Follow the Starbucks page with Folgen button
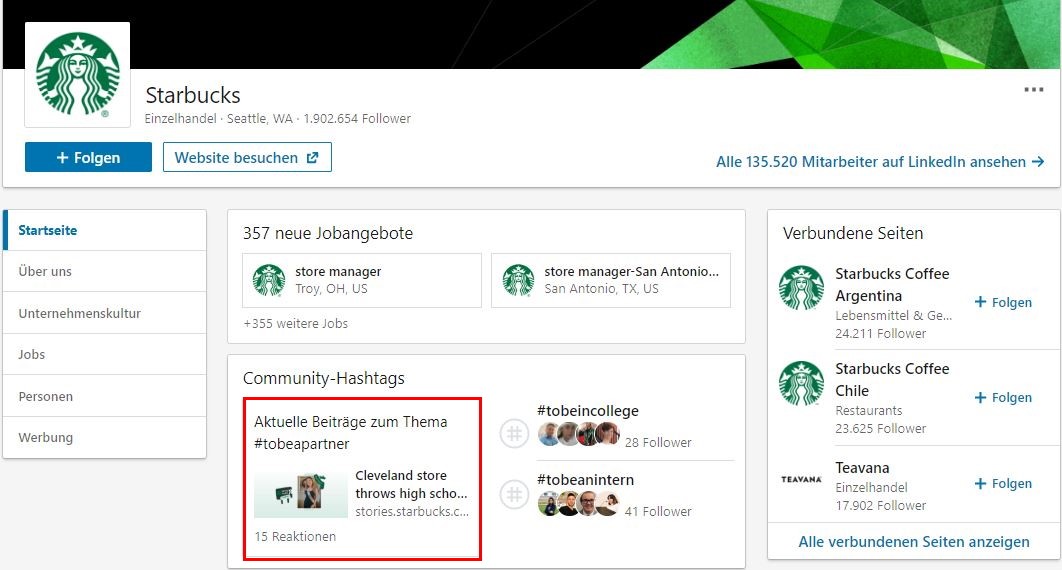Image resolution: width=1062 pixels, height=570 pixels. tap(88, 157)
